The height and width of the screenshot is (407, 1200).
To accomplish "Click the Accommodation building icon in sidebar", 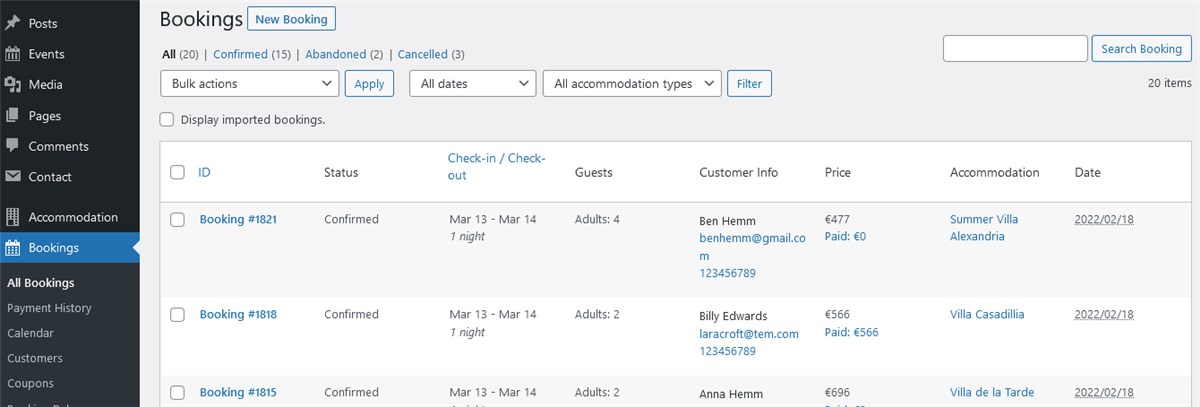I will [13, 217].
